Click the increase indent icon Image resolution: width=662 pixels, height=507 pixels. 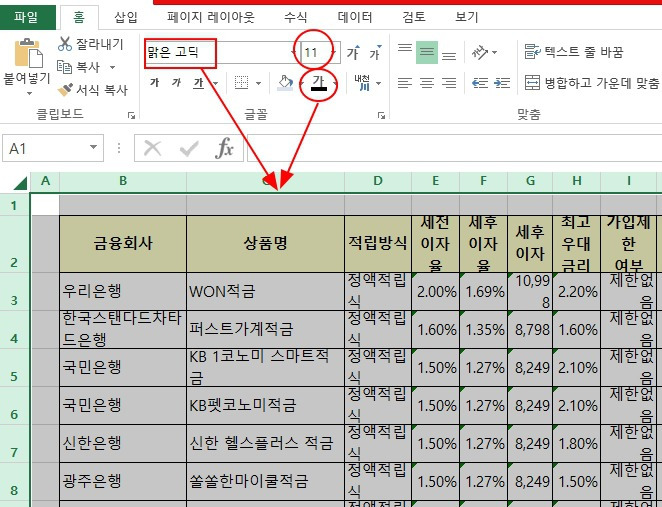pos(502,83)
